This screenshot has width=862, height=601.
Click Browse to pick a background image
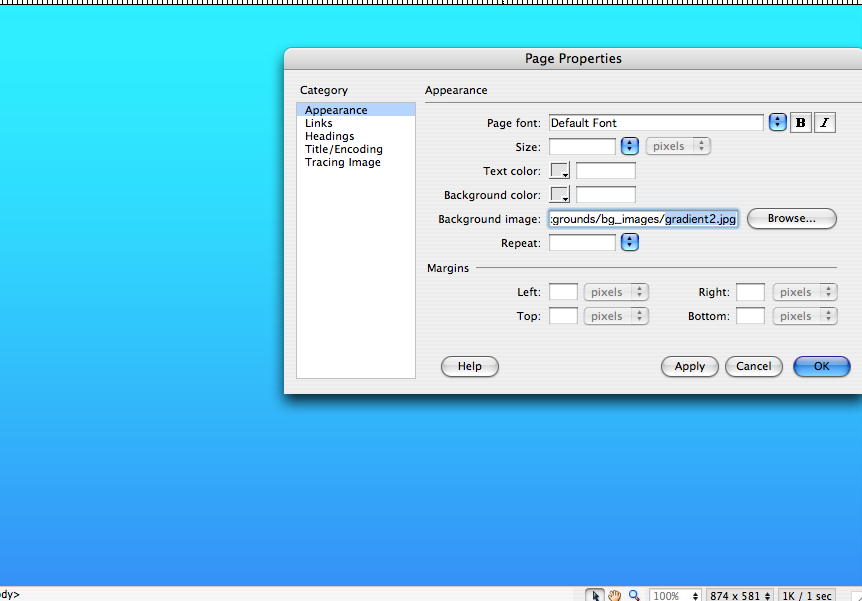click(791, 218)
